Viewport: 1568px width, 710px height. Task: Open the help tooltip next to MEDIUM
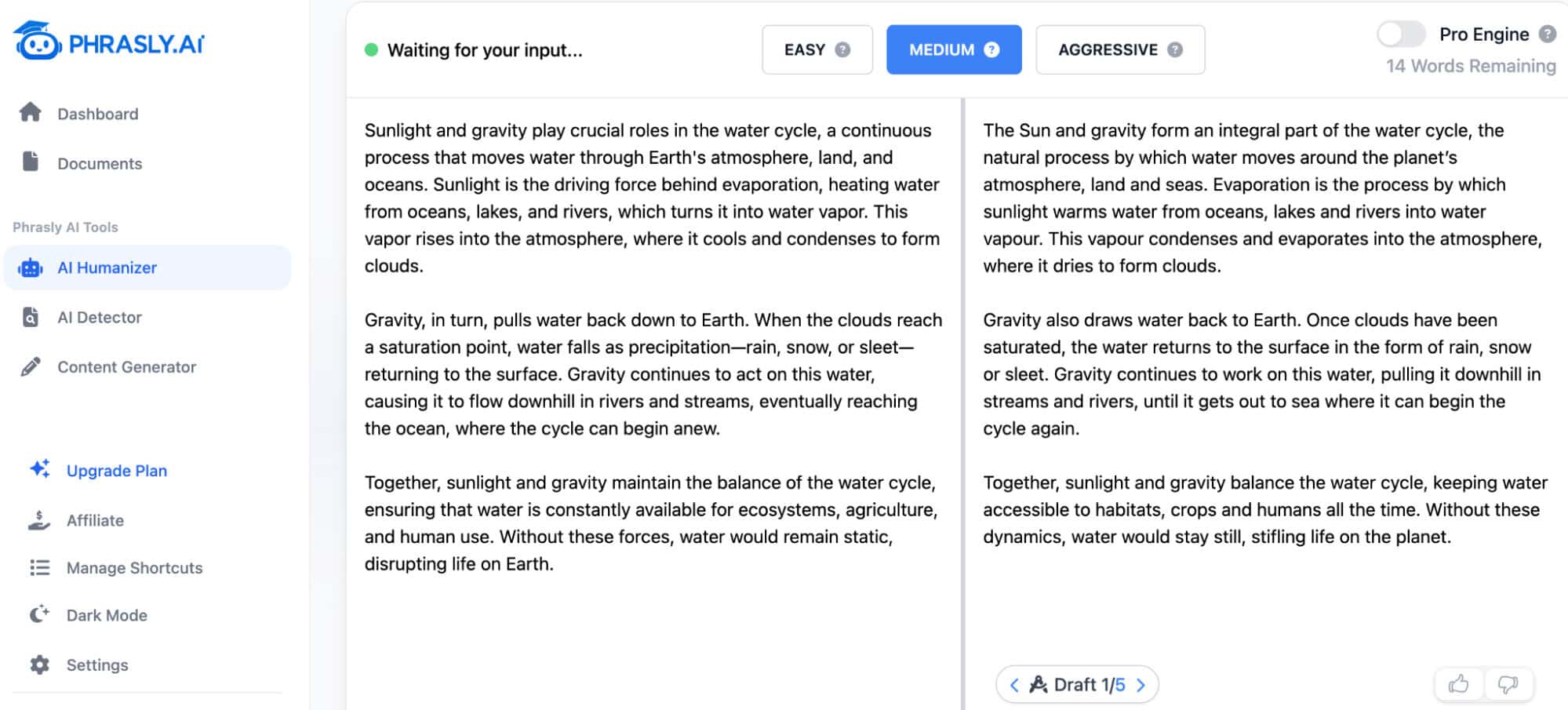(991, 49)
